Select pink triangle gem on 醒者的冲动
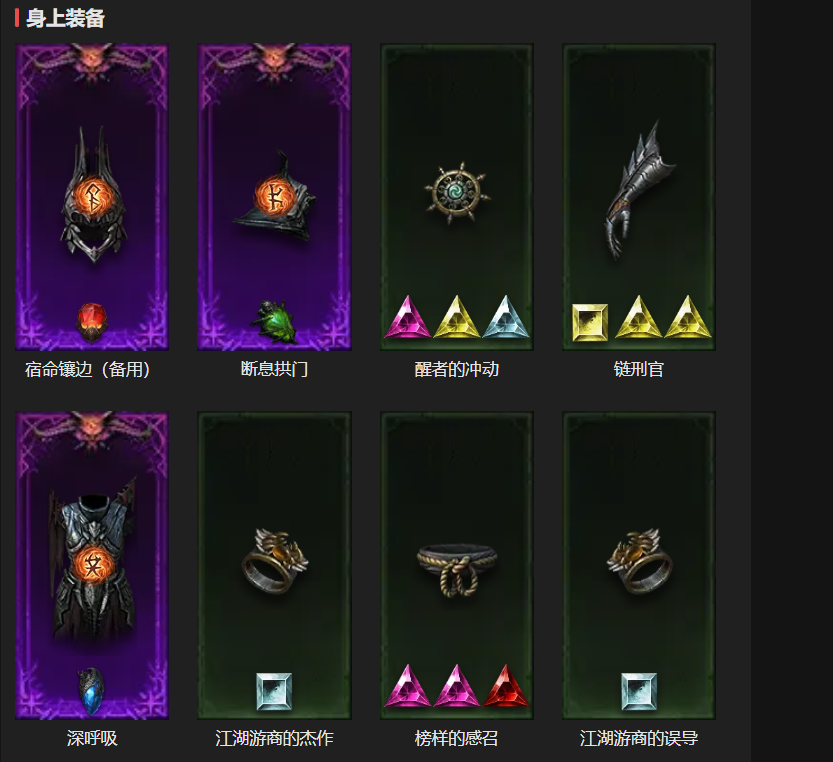The width and height of the screenshot is (833, 762). (407, 318)
